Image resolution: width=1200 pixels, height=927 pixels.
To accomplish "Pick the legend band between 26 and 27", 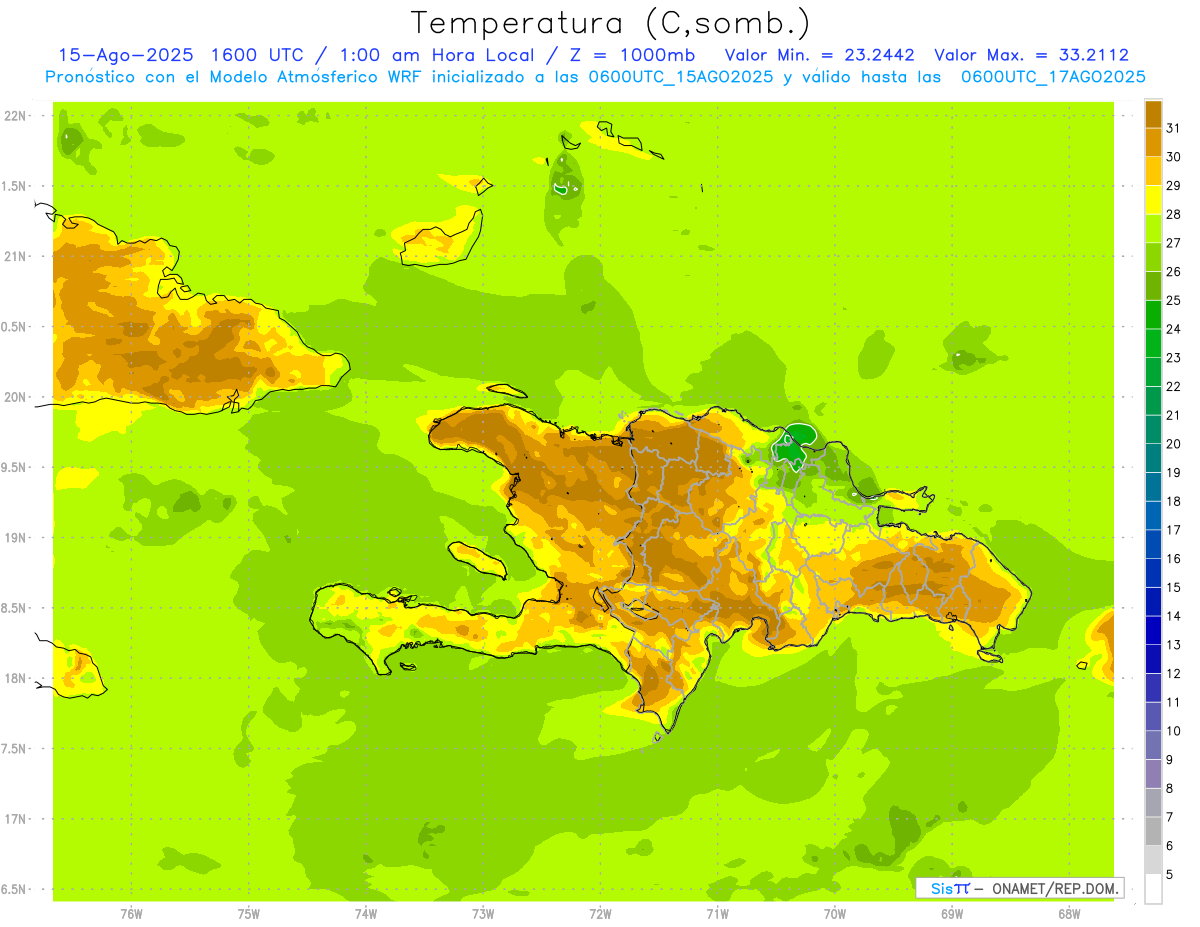I will tap(1153, 257).
